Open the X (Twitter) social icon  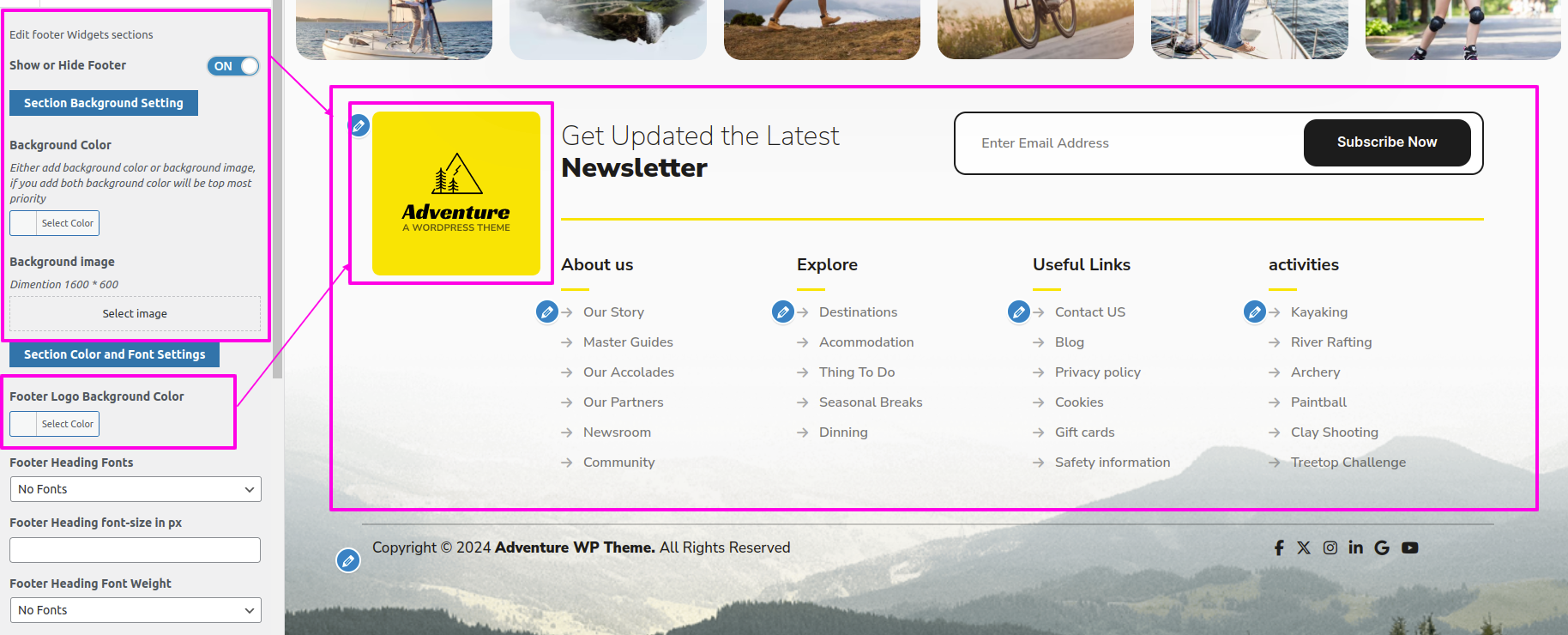[1304, 547]
